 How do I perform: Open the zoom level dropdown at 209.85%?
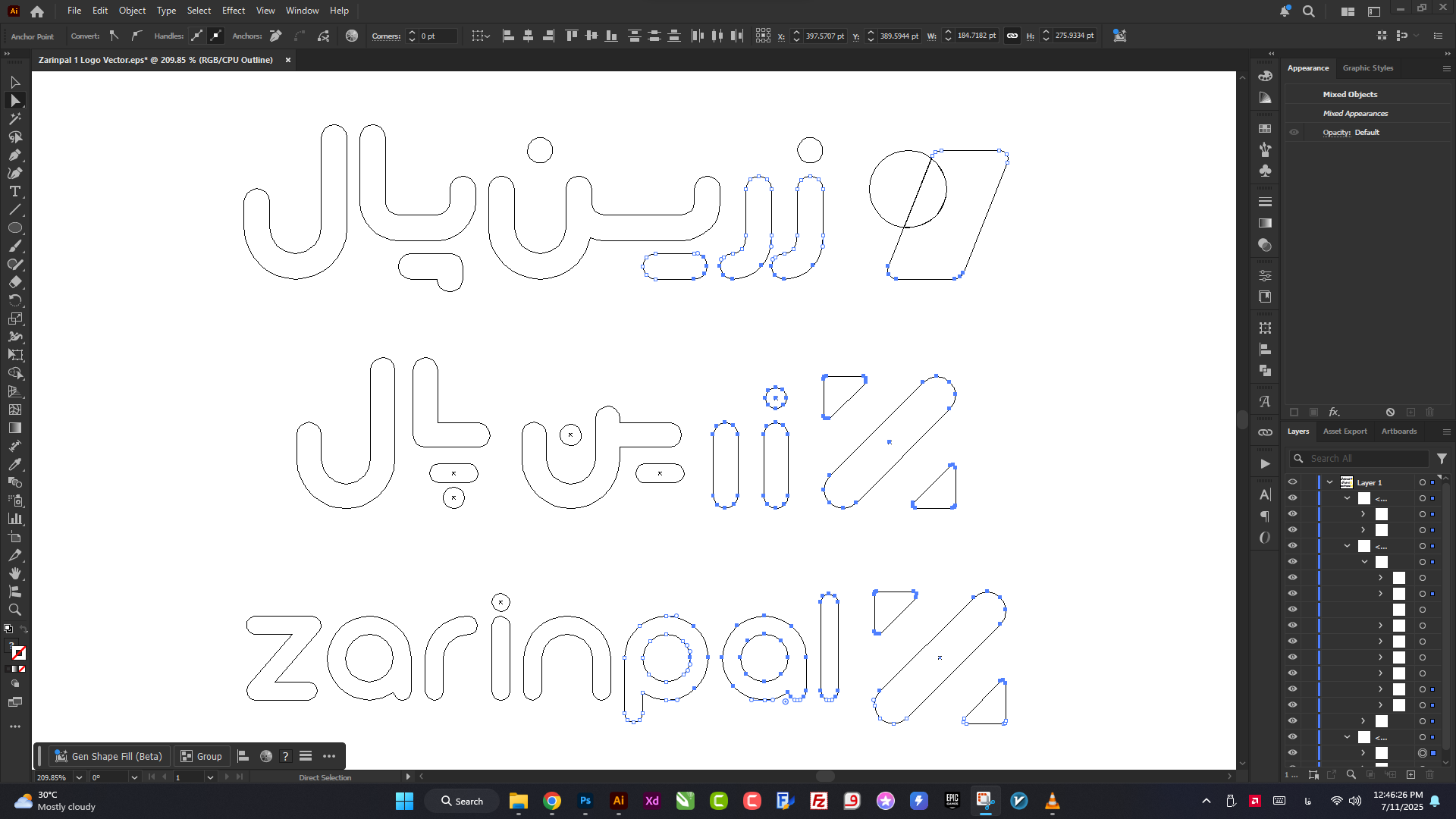click(x=79, y=777)
